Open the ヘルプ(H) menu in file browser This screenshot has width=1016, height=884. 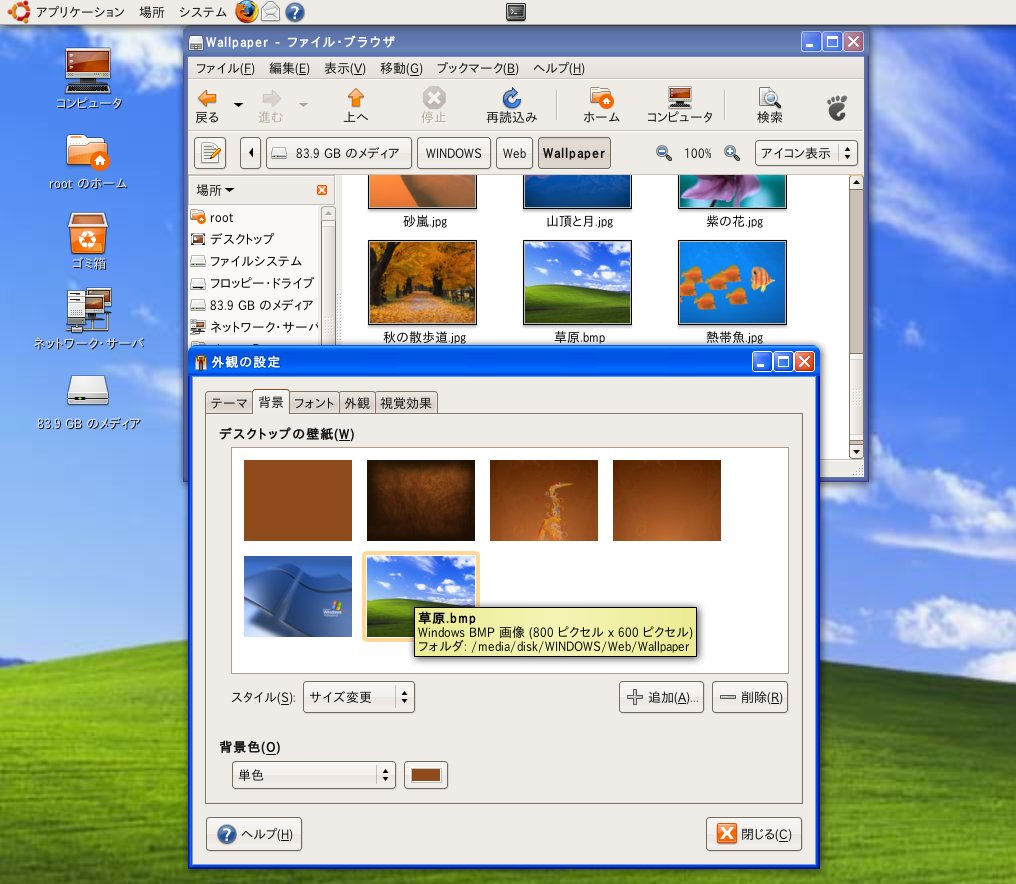[x=559, y=68]
